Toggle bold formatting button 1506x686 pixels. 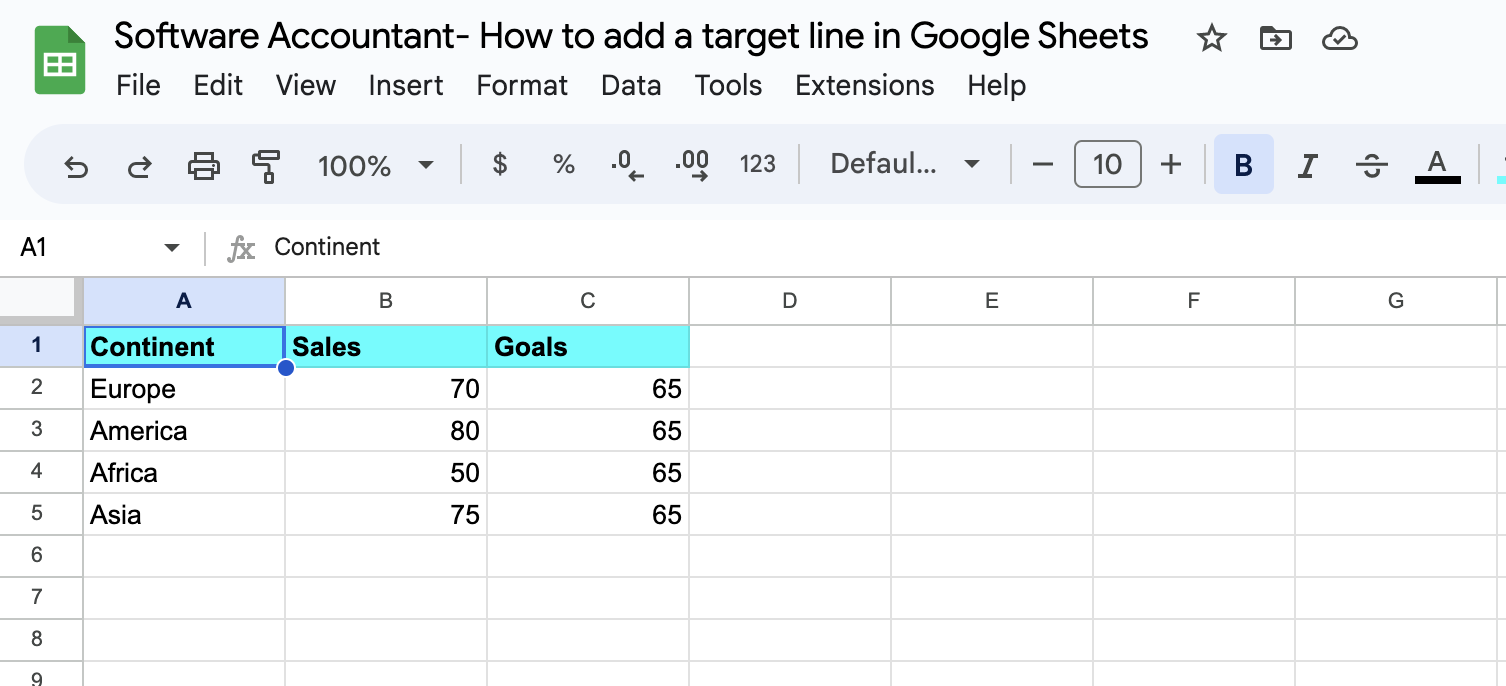coord(1244,164)
